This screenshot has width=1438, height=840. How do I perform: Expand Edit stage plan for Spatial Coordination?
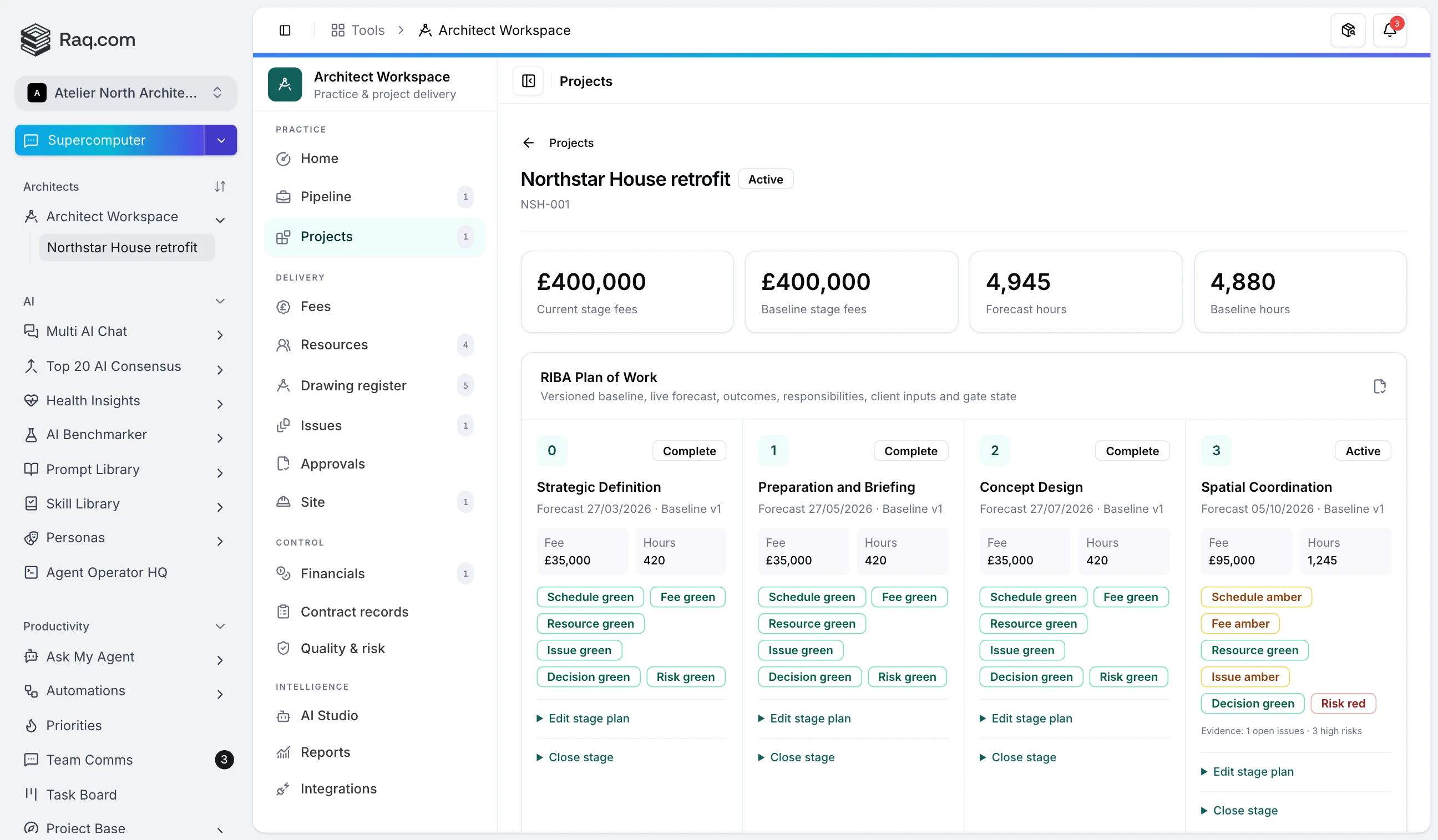pyautogui.click(x=1247, y=772)
